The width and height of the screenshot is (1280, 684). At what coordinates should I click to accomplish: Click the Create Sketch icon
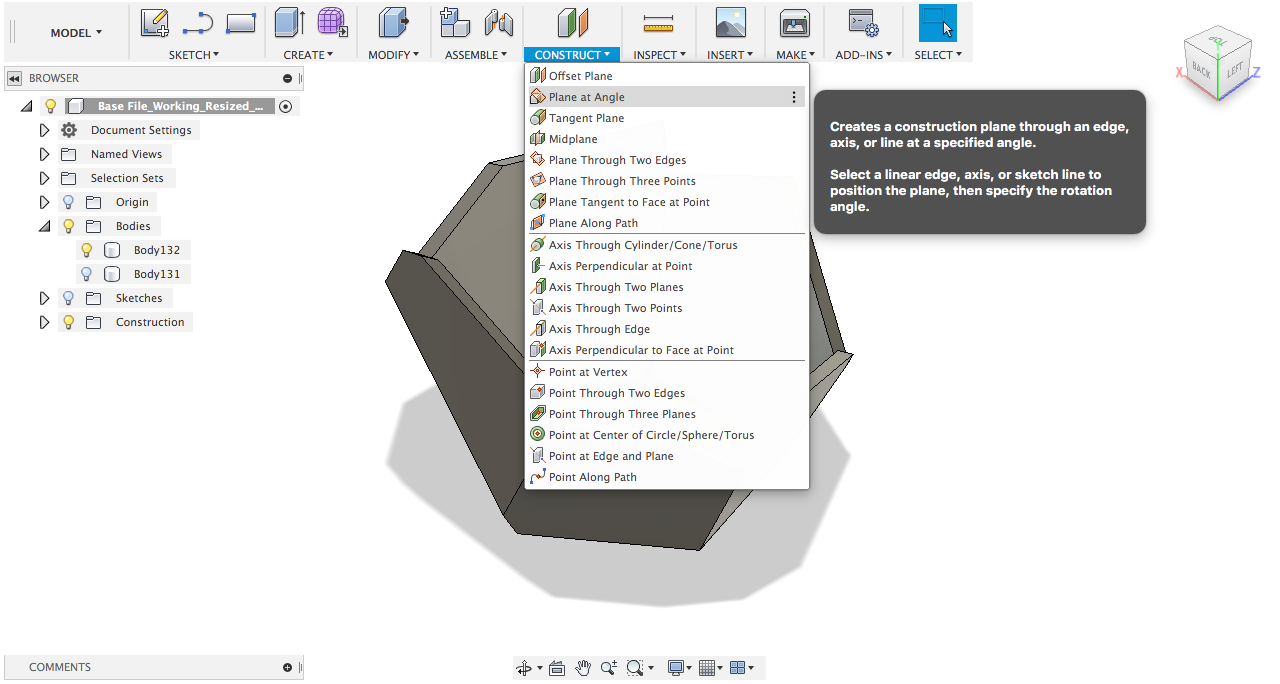pos(155,22)
